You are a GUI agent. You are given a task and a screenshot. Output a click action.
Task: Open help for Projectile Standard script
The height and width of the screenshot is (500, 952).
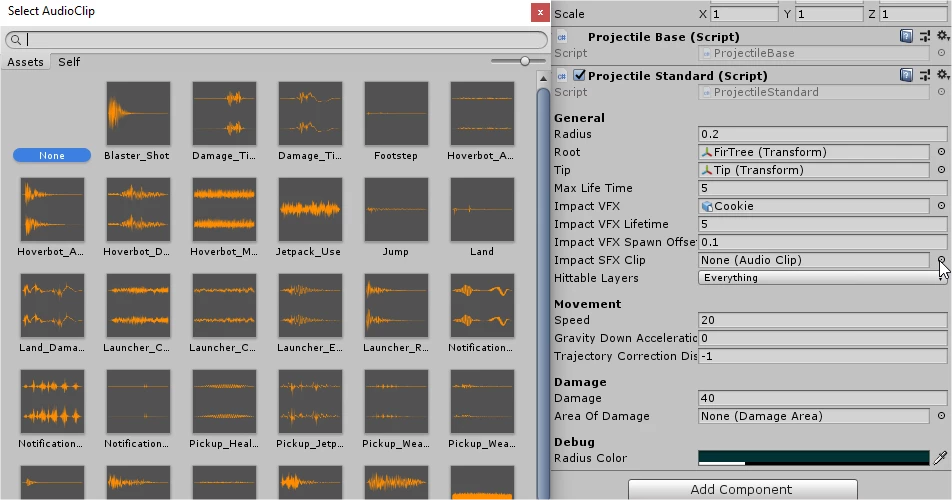coord(906,75)
